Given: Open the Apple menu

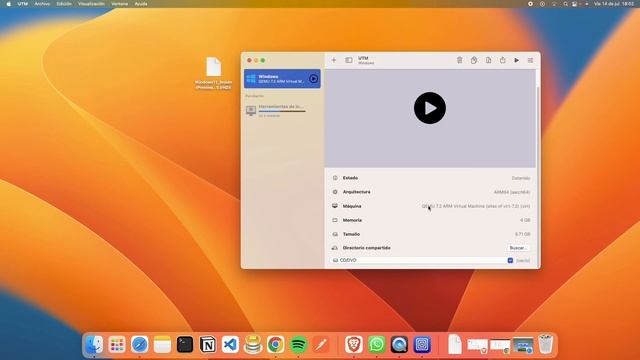Looking at the screenshot, I should pos(9,4).
